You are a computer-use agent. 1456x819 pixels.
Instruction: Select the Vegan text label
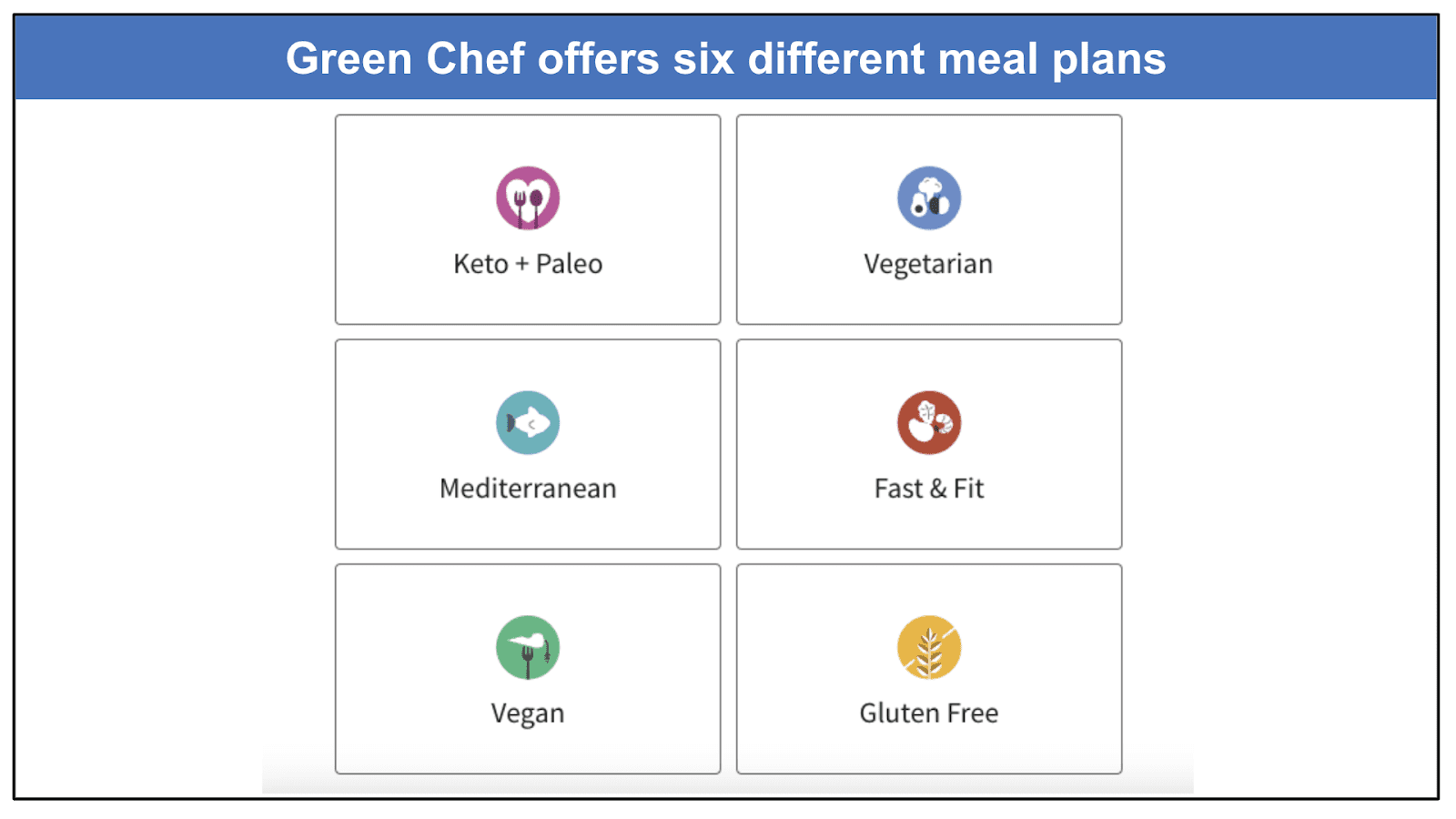click(x=528, y=713)
